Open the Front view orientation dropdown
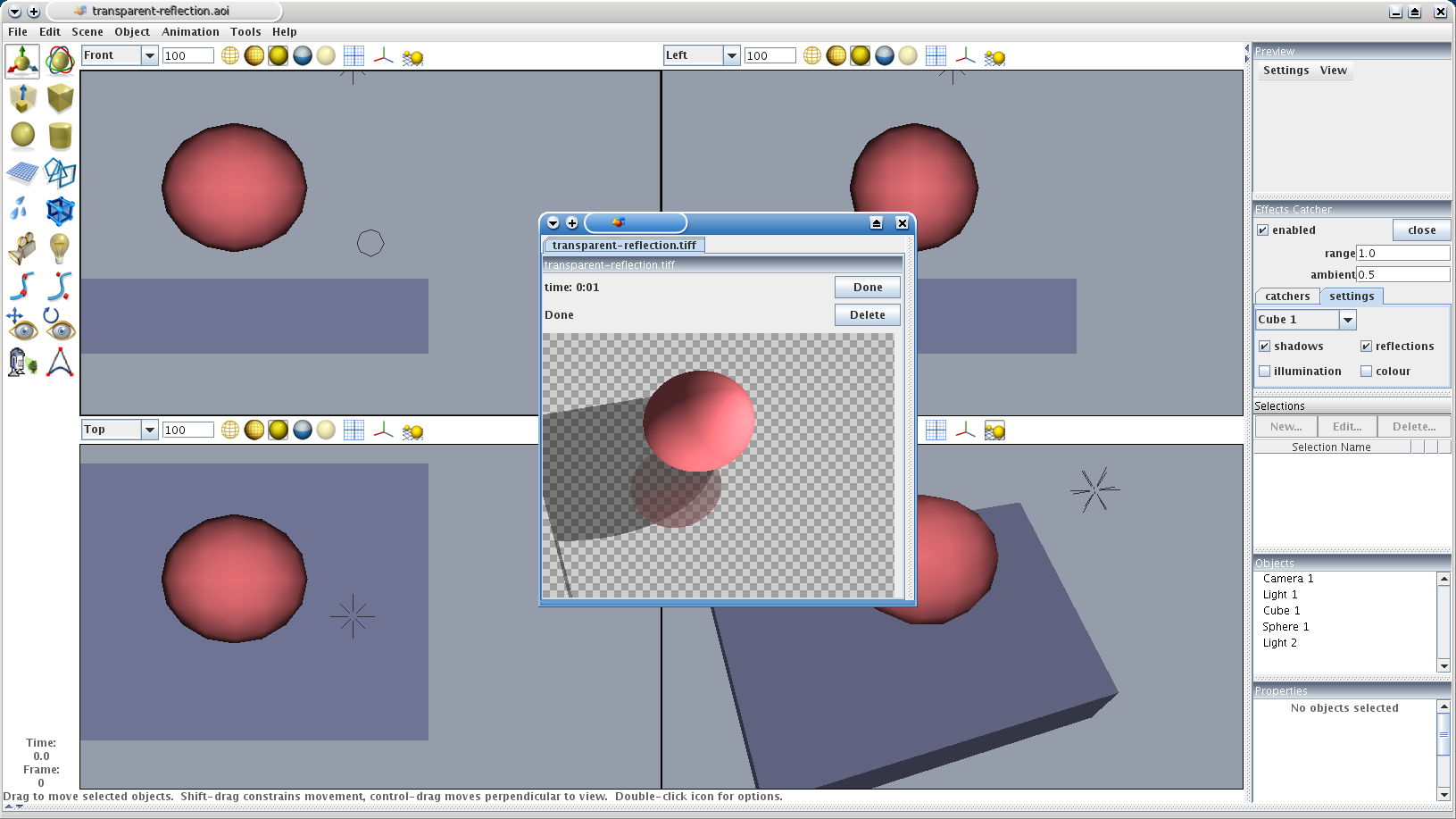The image size is (1456, 819). click(150, 55)
